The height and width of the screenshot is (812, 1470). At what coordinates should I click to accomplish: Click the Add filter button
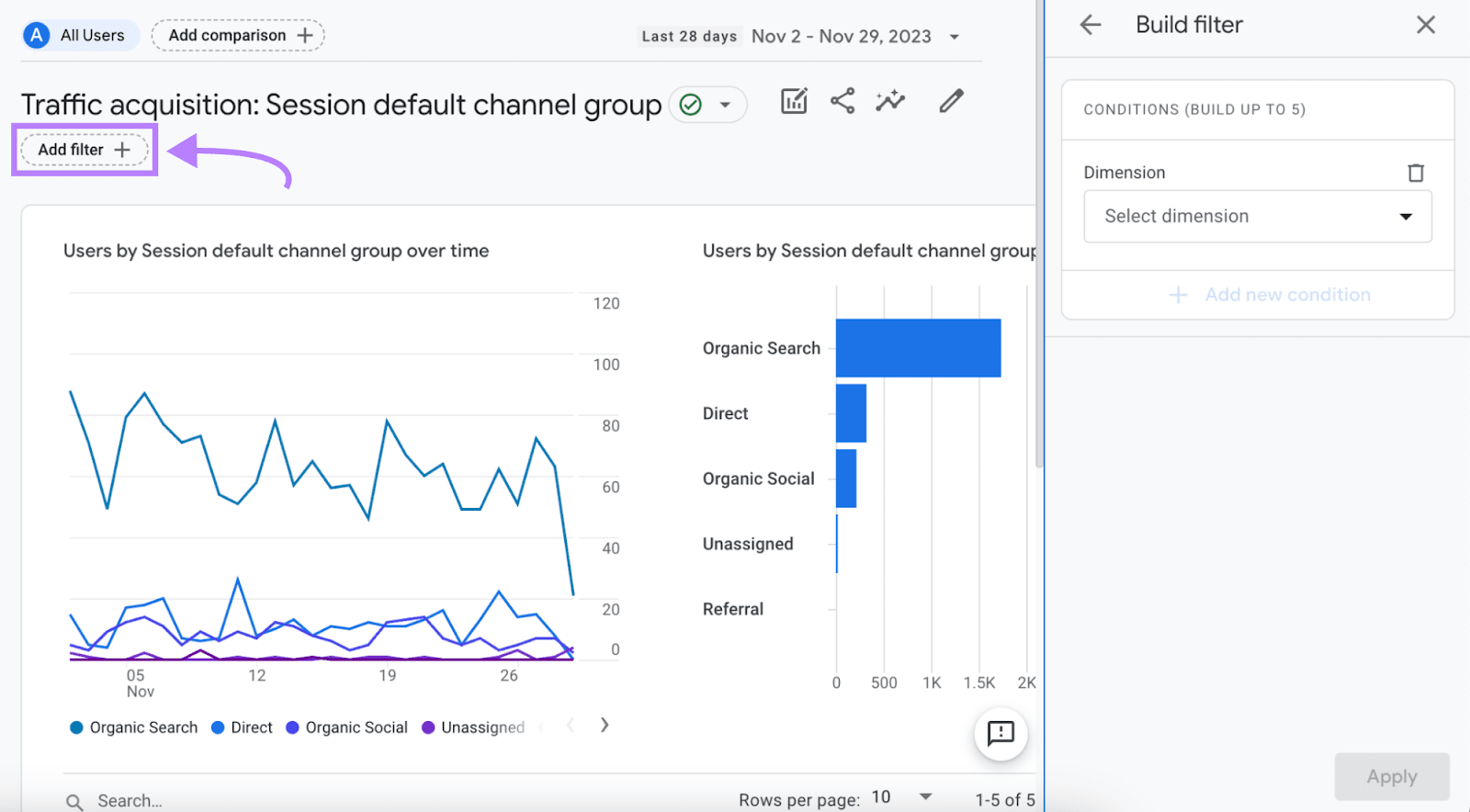point(85,150)
